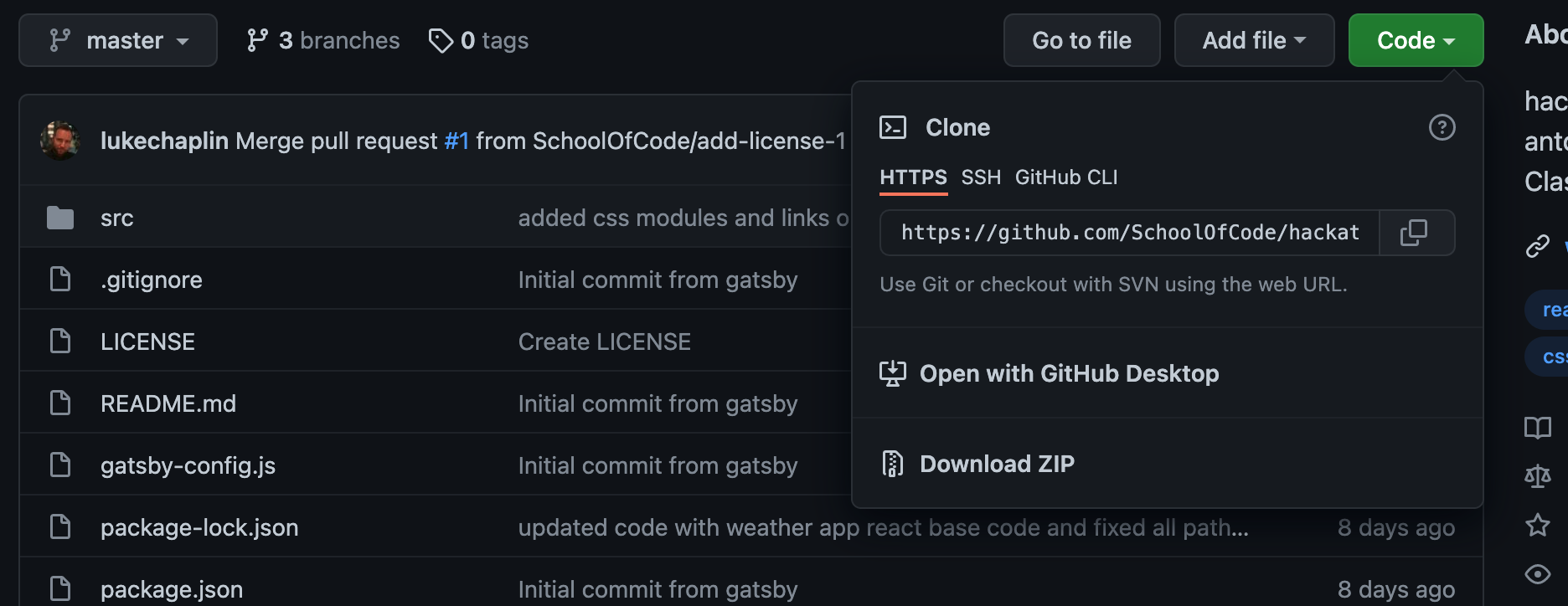1568x606 pixels.
Task: Open lukechaplin's avatar
Action: pos(60,141)
